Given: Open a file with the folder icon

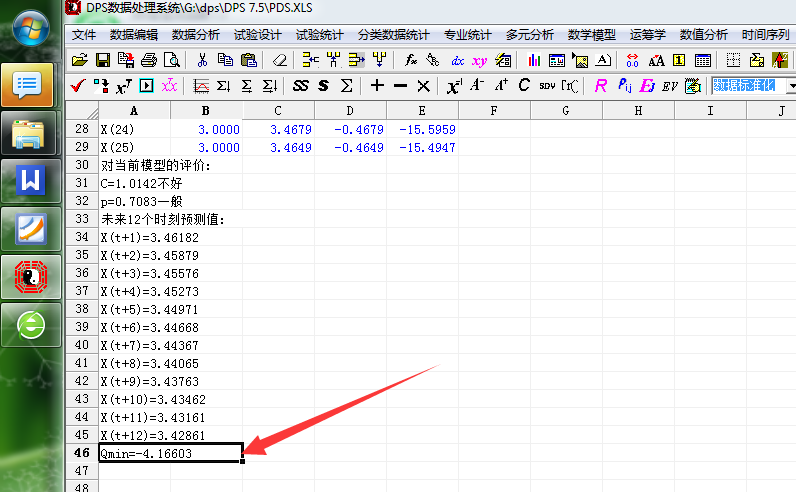Looking at the screenshot, I should tap(80, 60).
